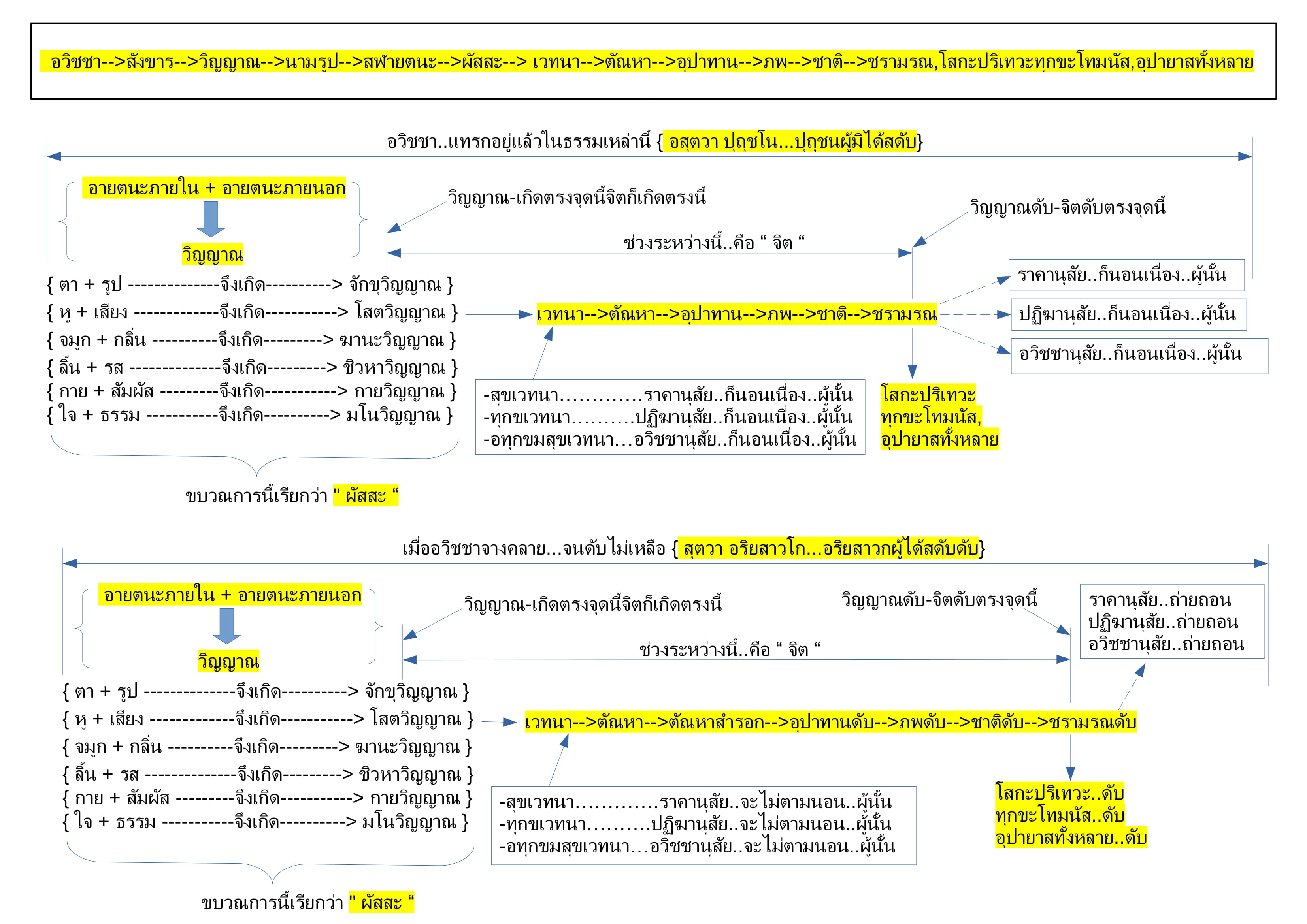The image size is (1307, 924).
Task: Click row จมูก + กลิ่น ฆานะวิญญาณ in upper diagram
Action: point(251,340)
